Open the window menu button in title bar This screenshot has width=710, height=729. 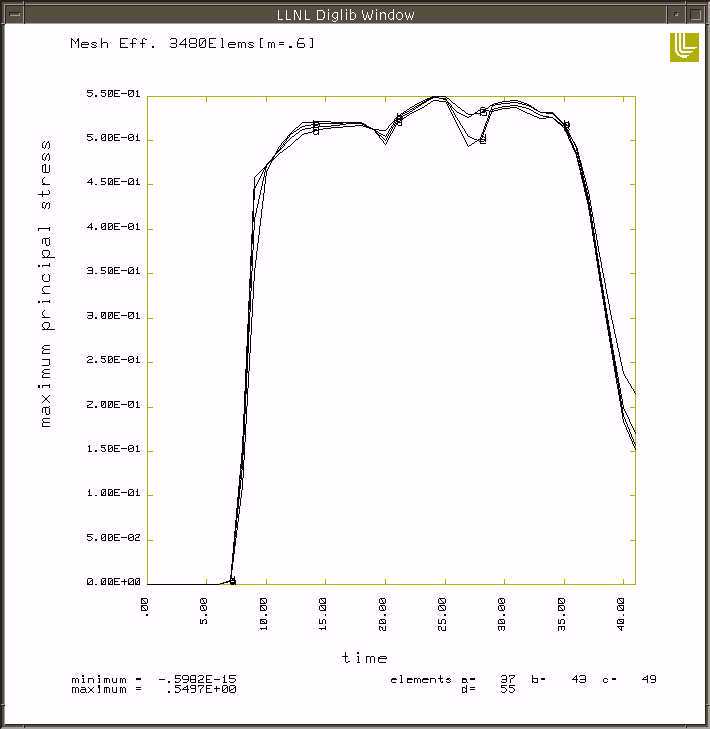[x=14, y=14]
